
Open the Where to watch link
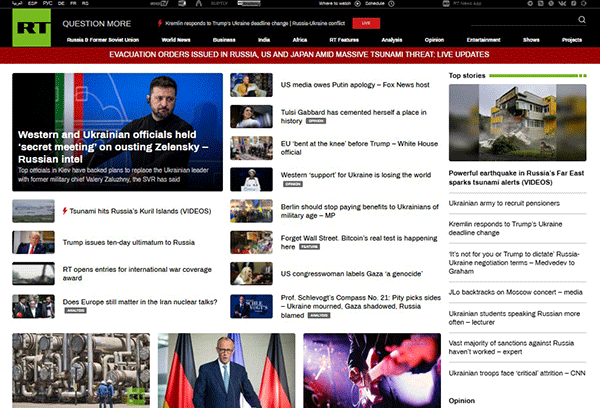pos(335,3)
